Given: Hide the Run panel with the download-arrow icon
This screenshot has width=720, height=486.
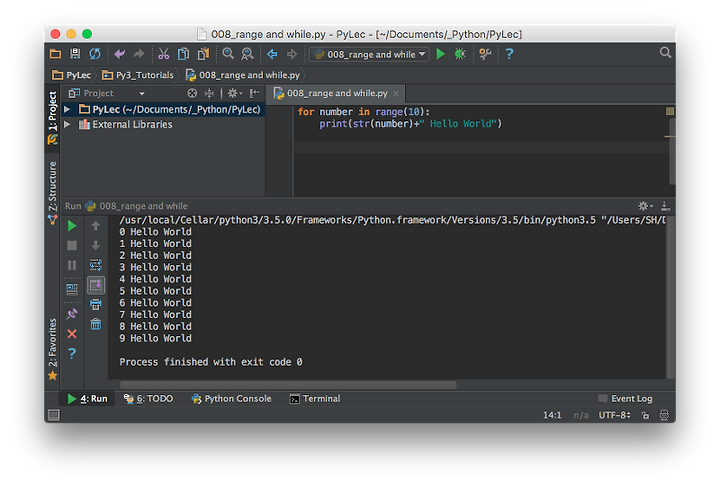Looking at the screenshot, I should tap(665, 206).
